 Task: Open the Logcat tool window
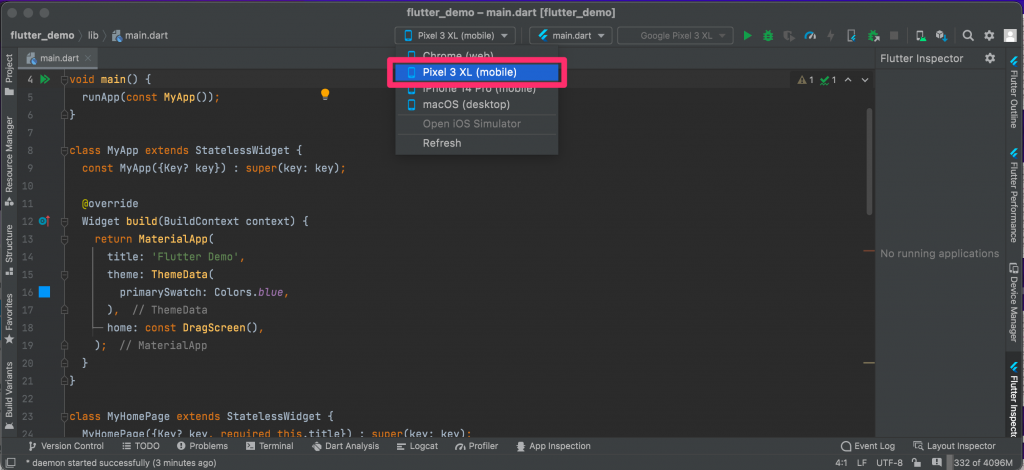pos(417,446)
